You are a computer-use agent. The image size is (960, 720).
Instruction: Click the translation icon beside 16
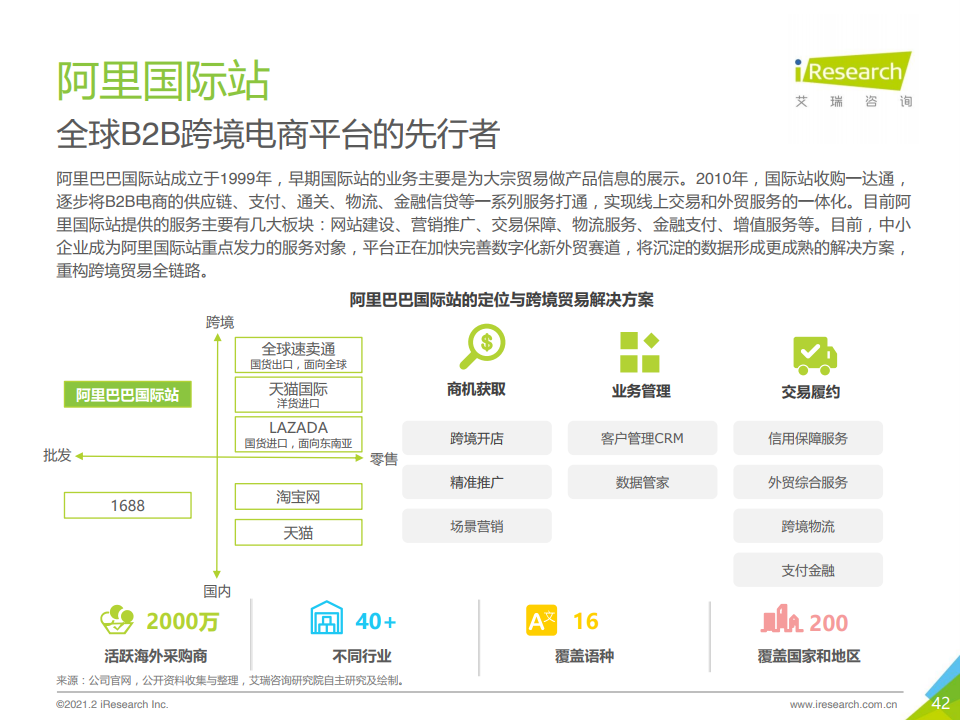click(542, 620)
